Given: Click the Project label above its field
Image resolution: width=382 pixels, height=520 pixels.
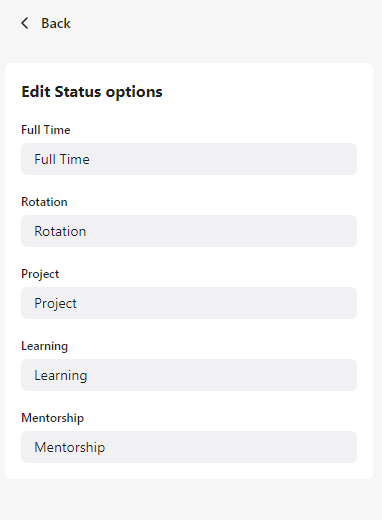Looking at the screenshot, I should tap(40, 274).
